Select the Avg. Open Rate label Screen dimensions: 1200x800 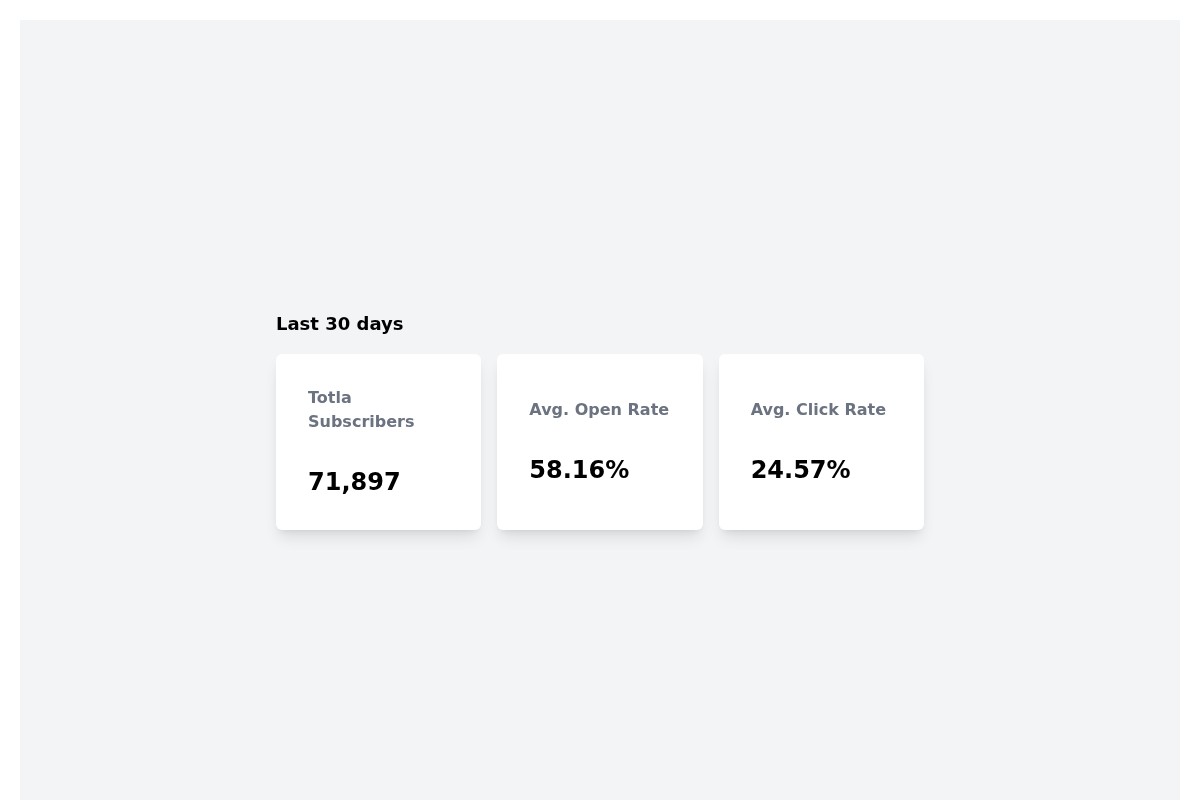[598, 409]
